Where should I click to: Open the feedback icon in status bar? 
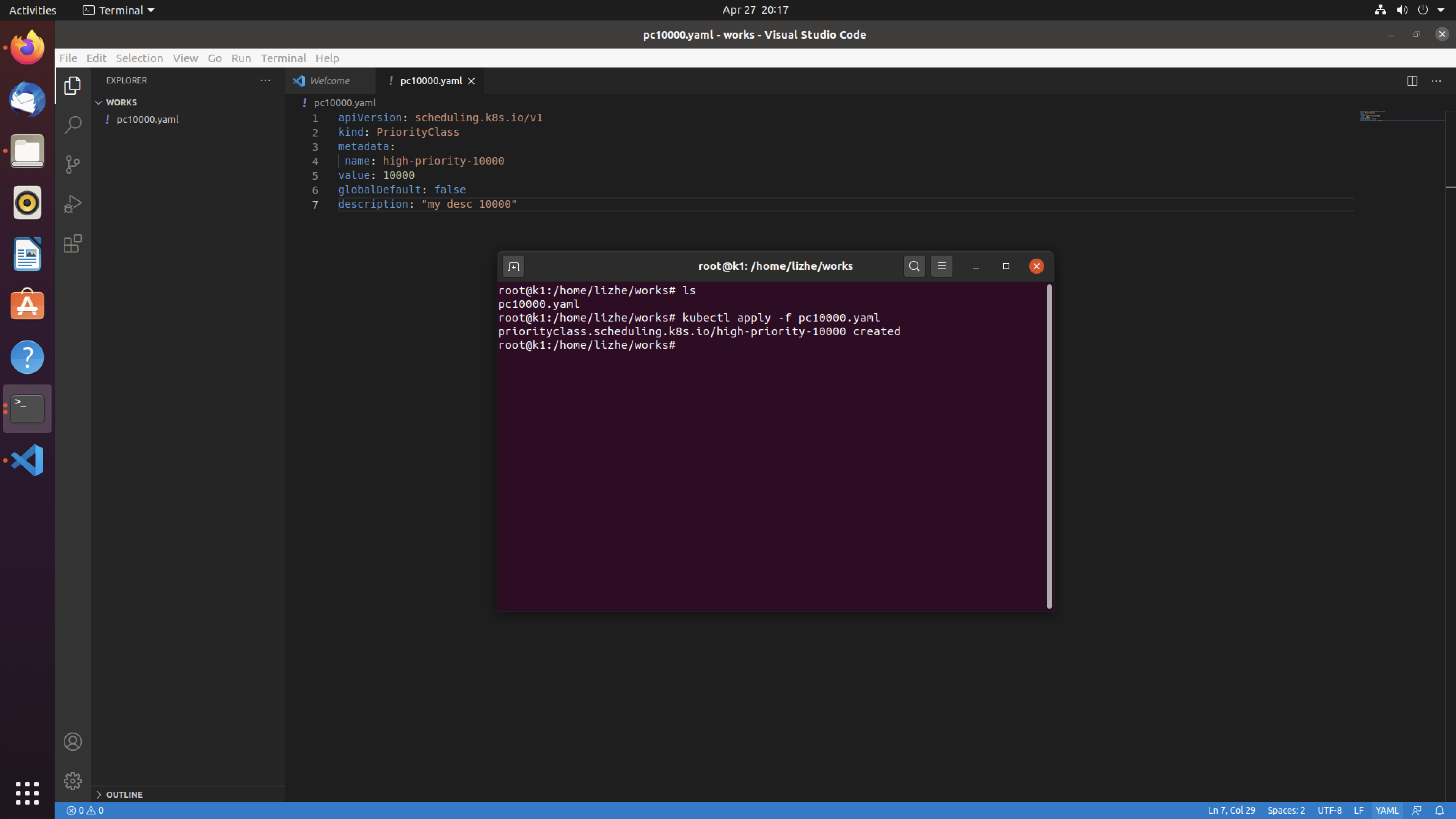pyautogui.click(x=1417, y=811)
